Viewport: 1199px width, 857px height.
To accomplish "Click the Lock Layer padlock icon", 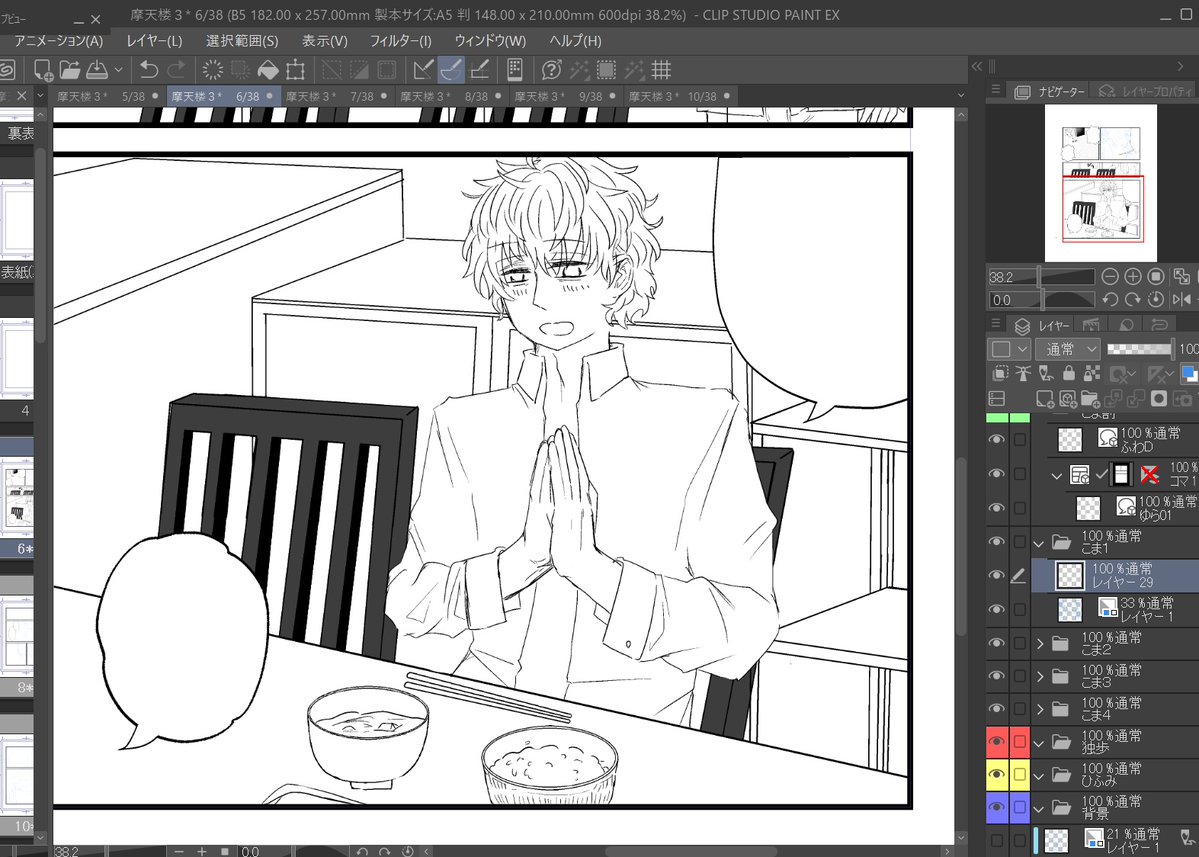I will click(1069, 374).
